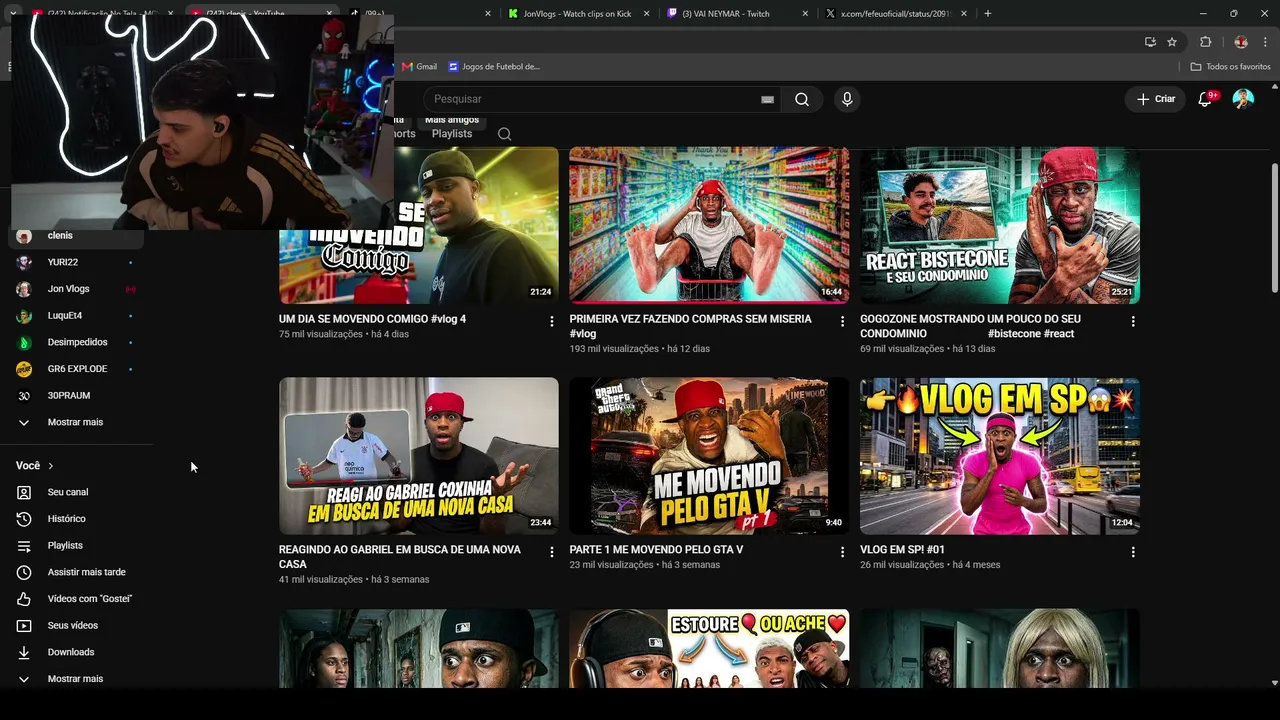Click the "193 mil visualizações" view count text

point(614,349)
